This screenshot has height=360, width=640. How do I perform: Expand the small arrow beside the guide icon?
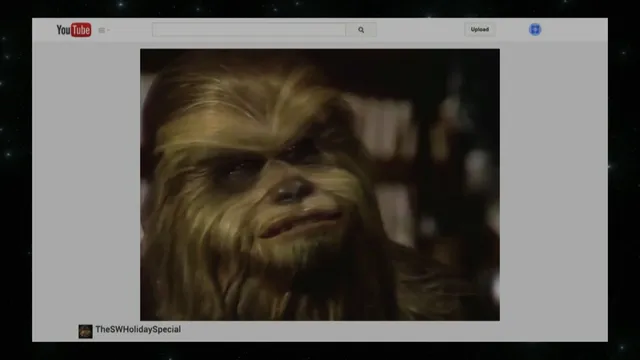(x=109, y=30)
